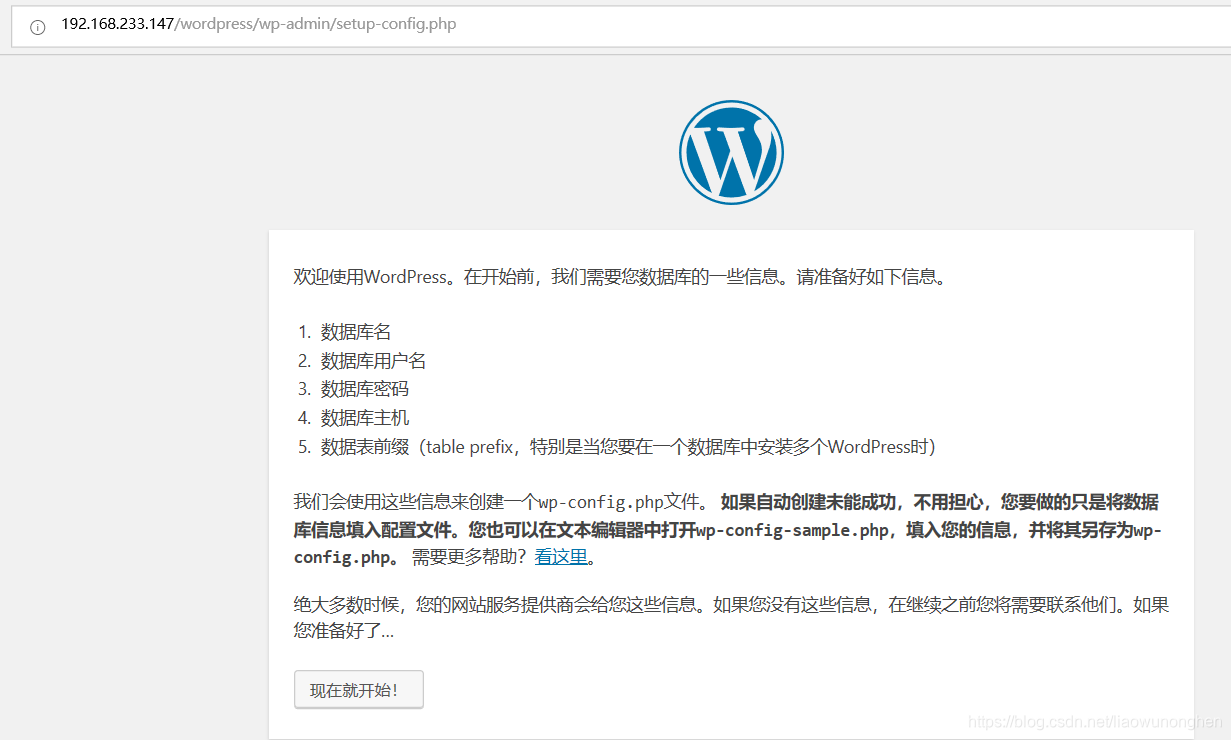Click the 数据表前缀 table prefix list item

point(628,447)
